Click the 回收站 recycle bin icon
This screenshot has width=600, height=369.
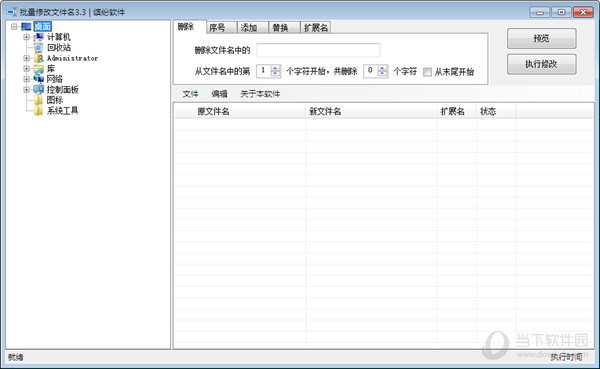pyautogui.click(x=39, y=47)
